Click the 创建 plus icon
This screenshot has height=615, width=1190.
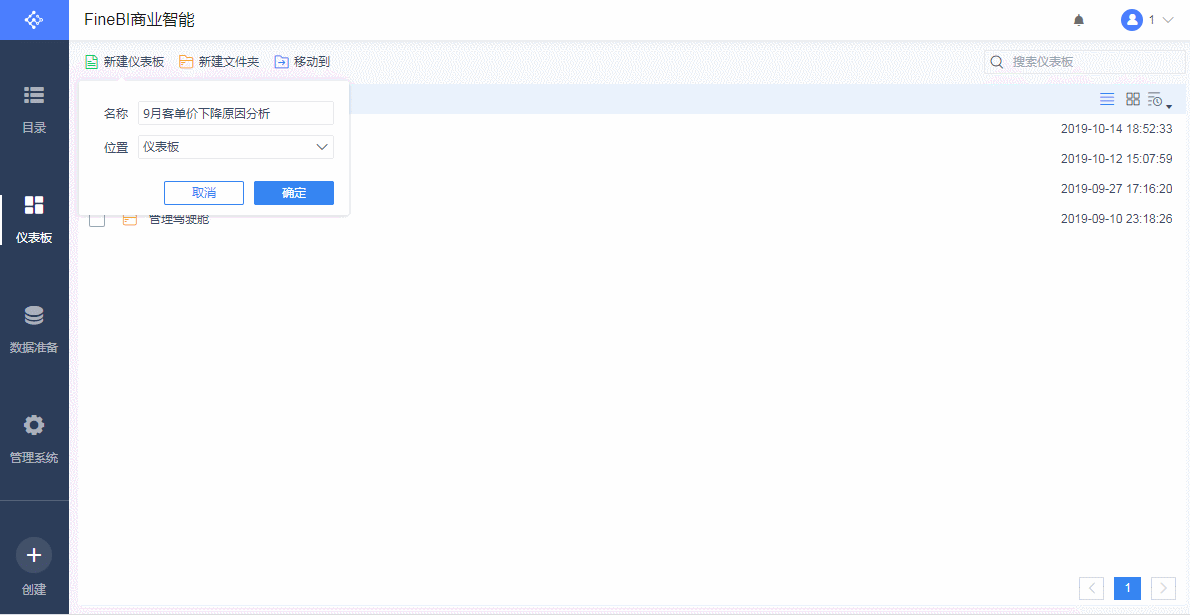(34, 555)
